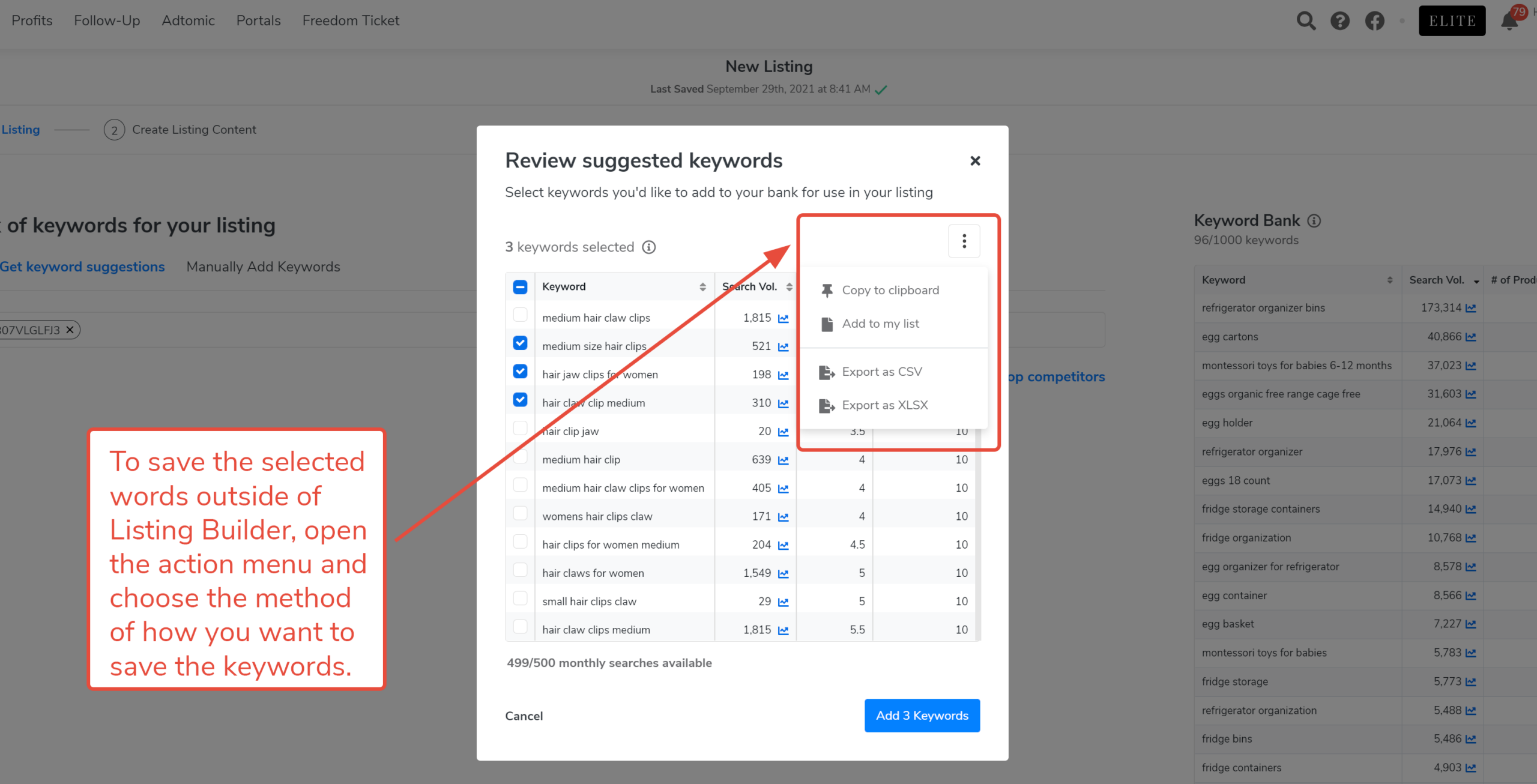Sort Keyword Bank by Search Vol. arrow
Viewport: 1537px width, 784px height.
[1476, 281]
